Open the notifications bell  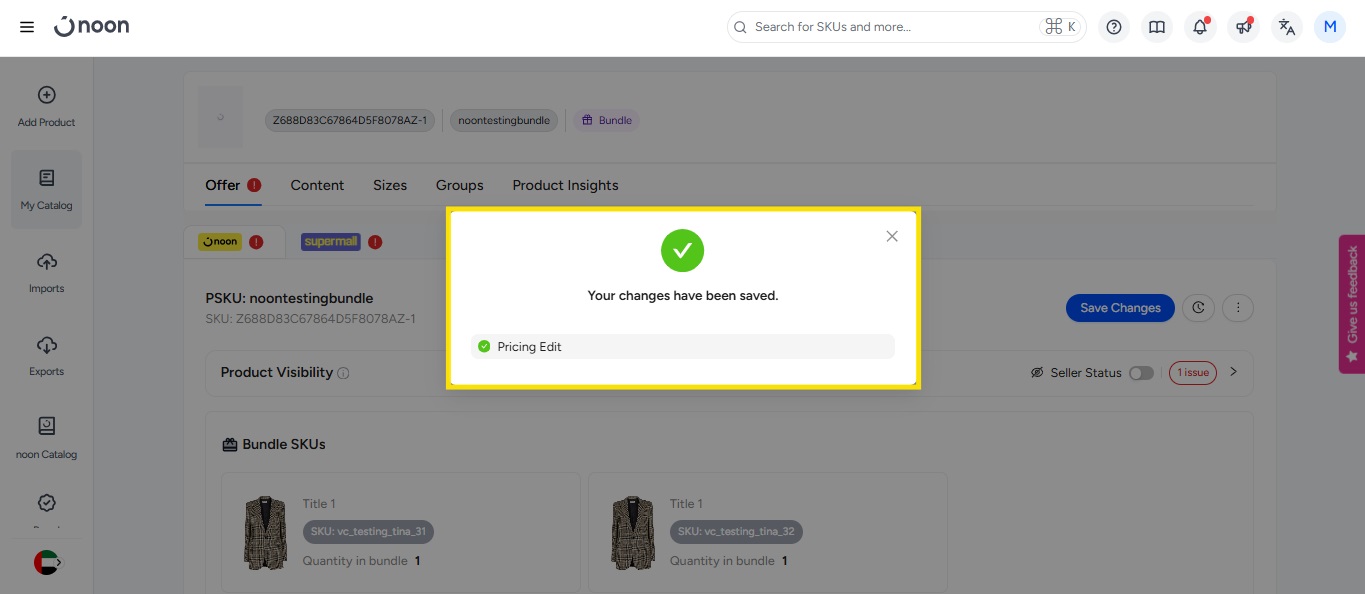coord(1200,27)
